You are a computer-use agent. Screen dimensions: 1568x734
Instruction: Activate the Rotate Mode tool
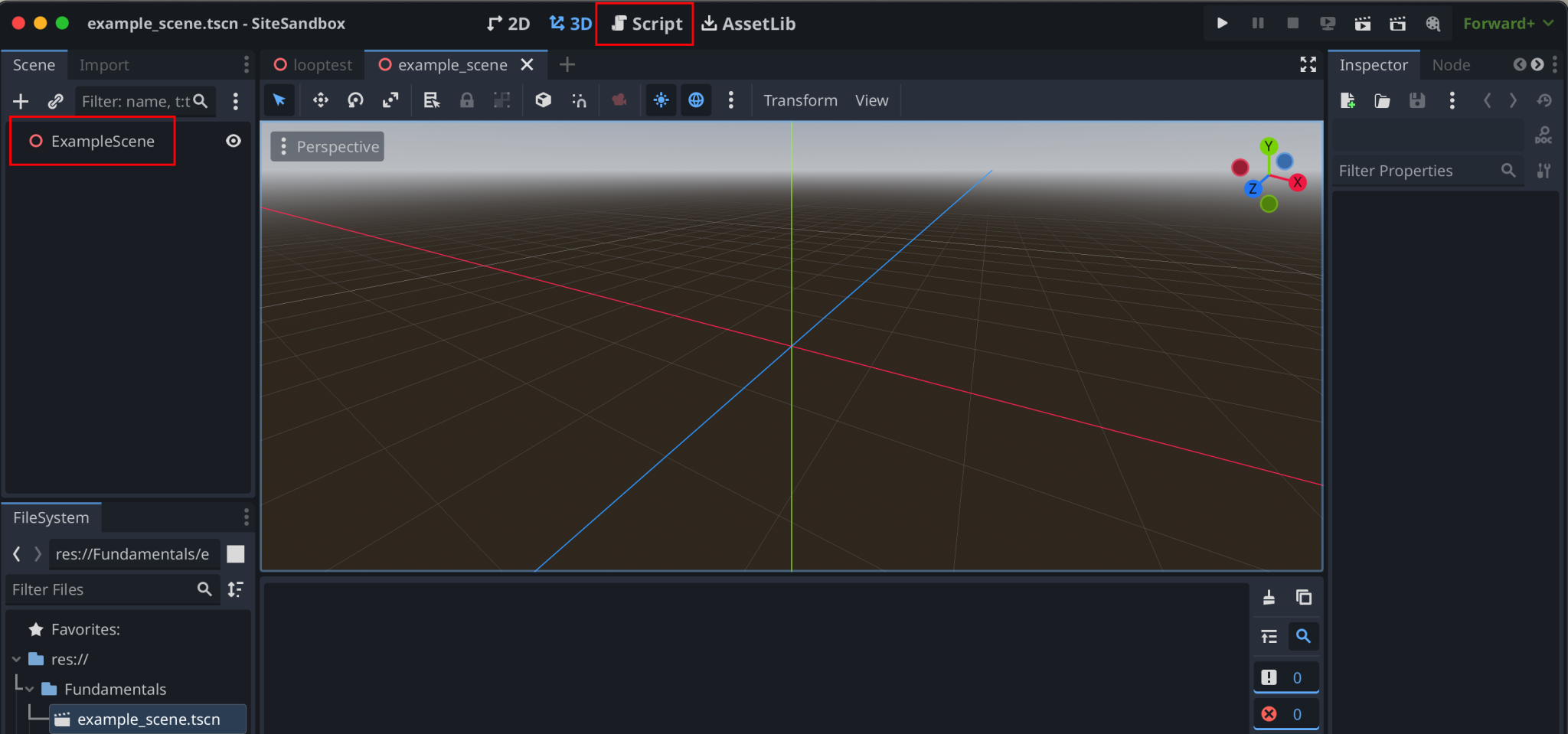(x=355, y=100)
